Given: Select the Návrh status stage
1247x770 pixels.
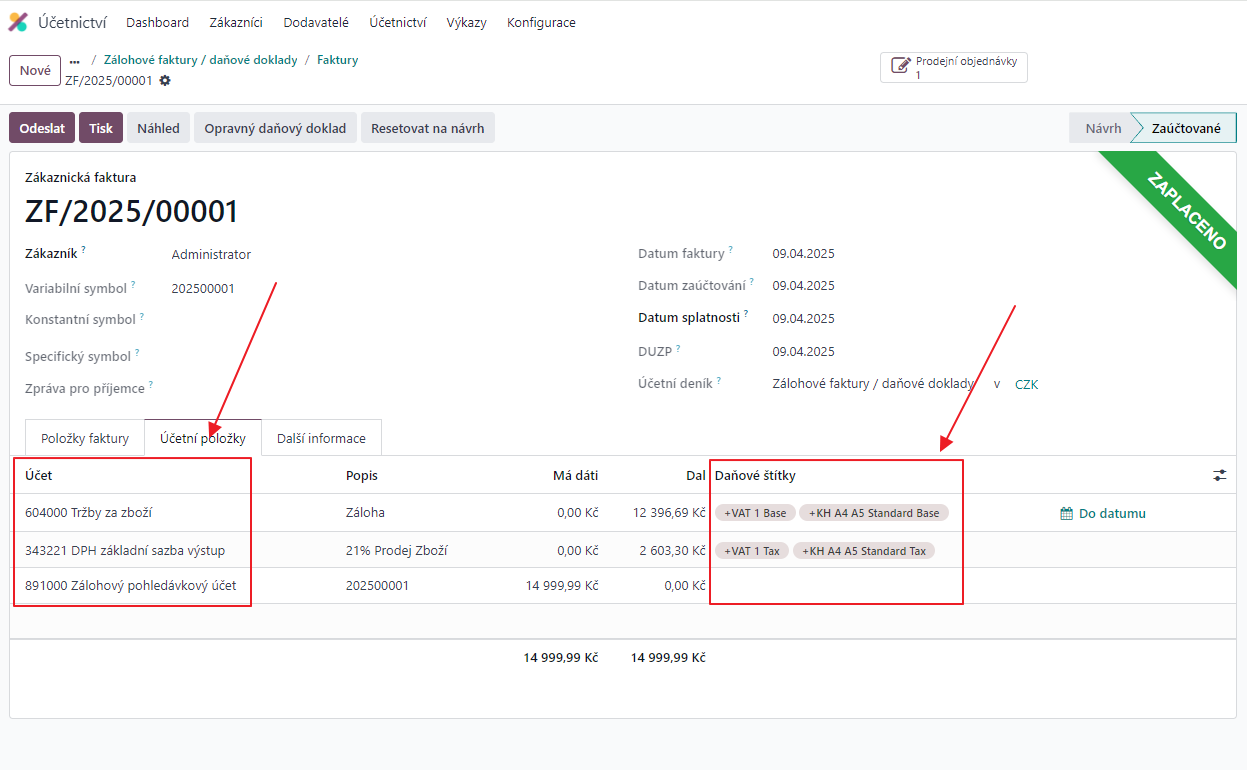Looking at the screenshot, I should point(1102,128).
